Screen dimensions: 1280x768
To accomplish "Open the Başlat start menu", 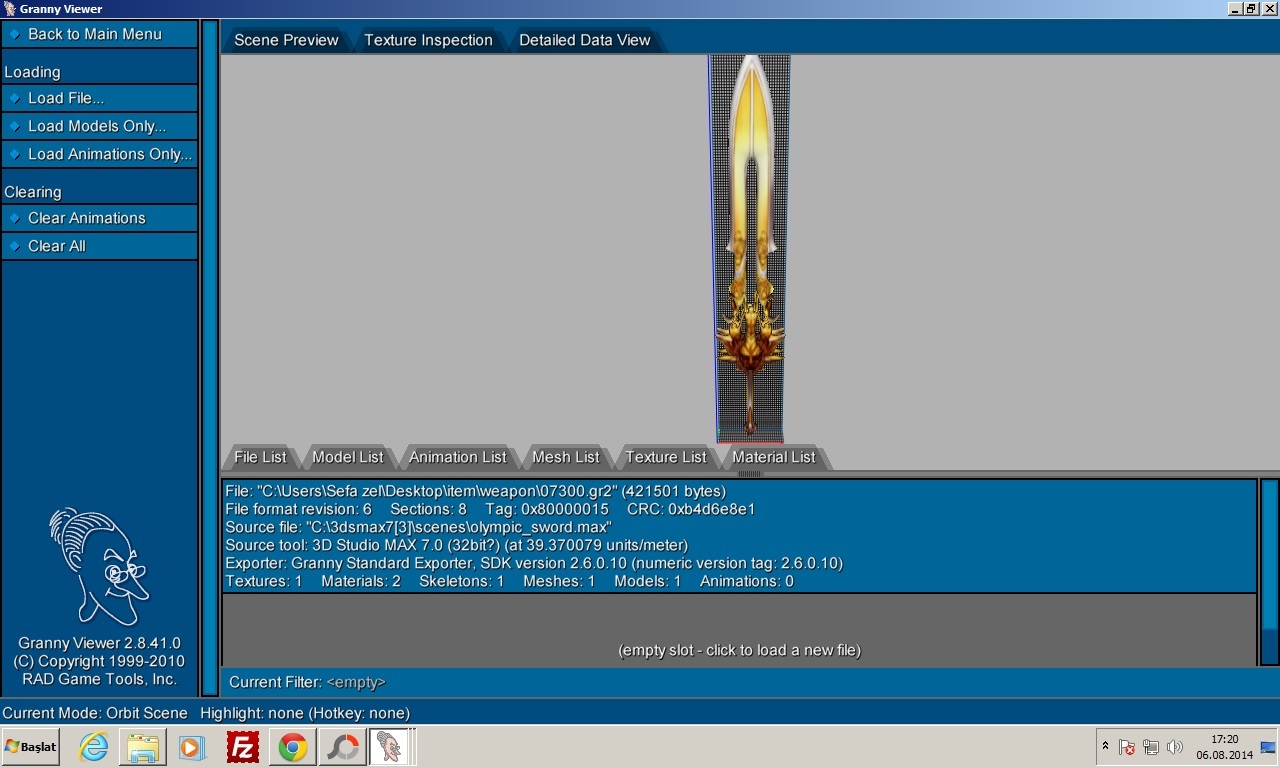I will pyautogui.click(x=31, y=747).
